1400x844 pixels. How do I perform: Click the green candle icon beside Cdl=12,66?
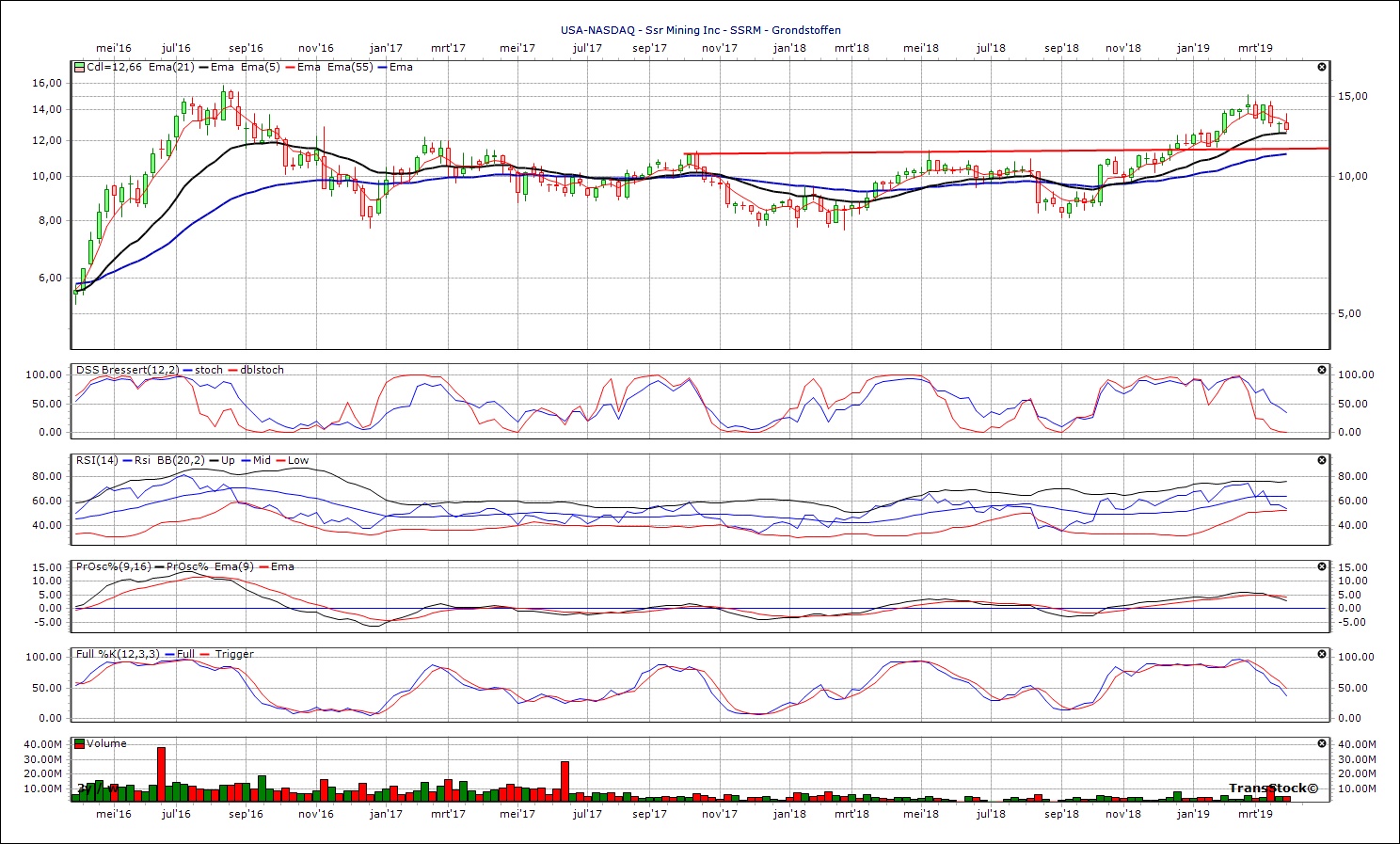[80, 67]
